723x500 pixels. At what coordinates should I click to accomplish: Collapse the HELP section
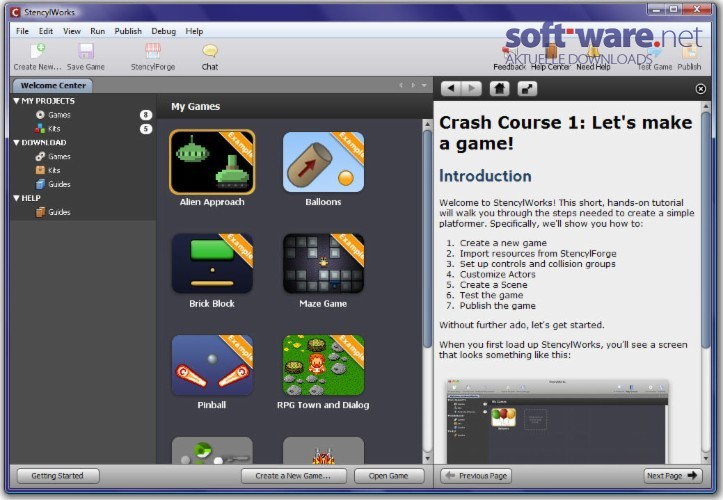[17, 198]
